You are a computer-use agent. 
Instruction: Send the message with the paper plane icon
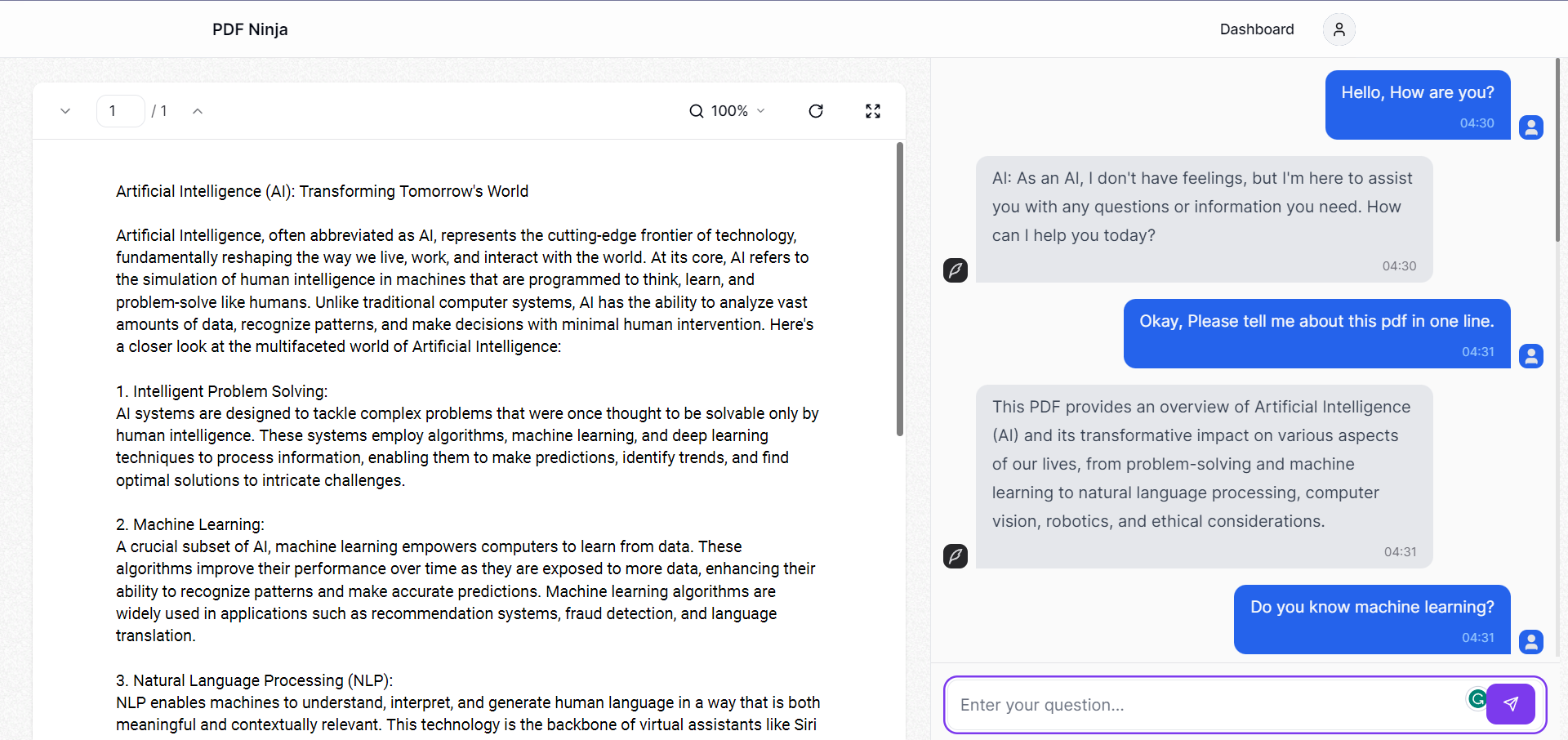coord(1512,703)
